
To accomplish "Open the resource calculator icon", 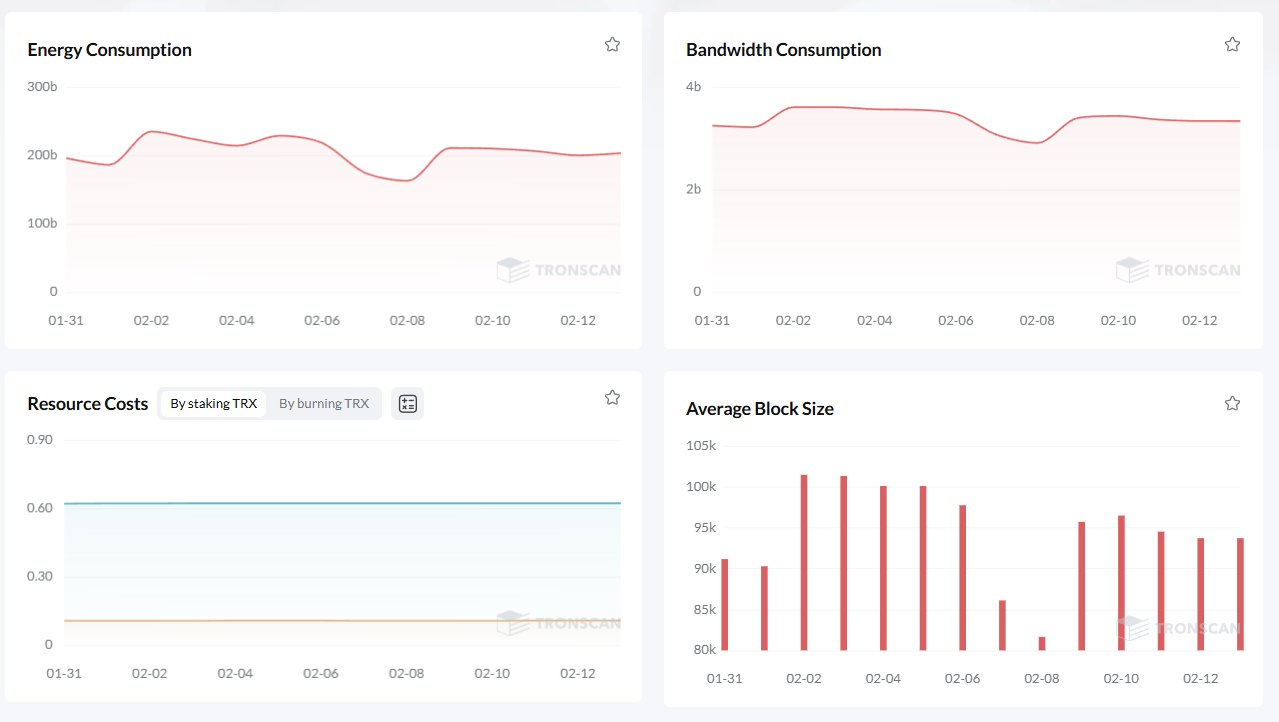I will coord(407,404).
